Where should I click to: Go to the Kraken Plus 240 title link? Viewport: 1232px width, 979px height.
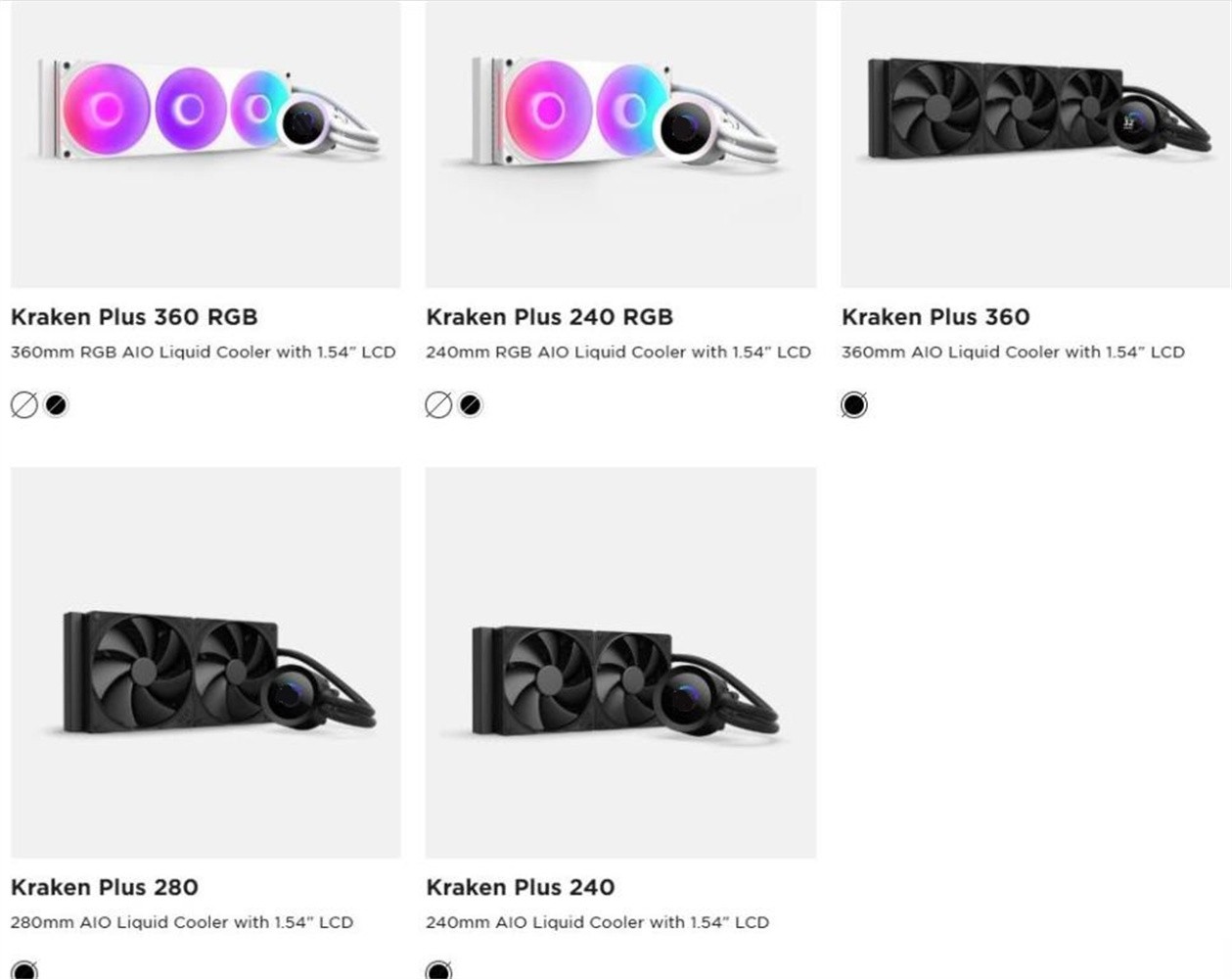(521, 887)
